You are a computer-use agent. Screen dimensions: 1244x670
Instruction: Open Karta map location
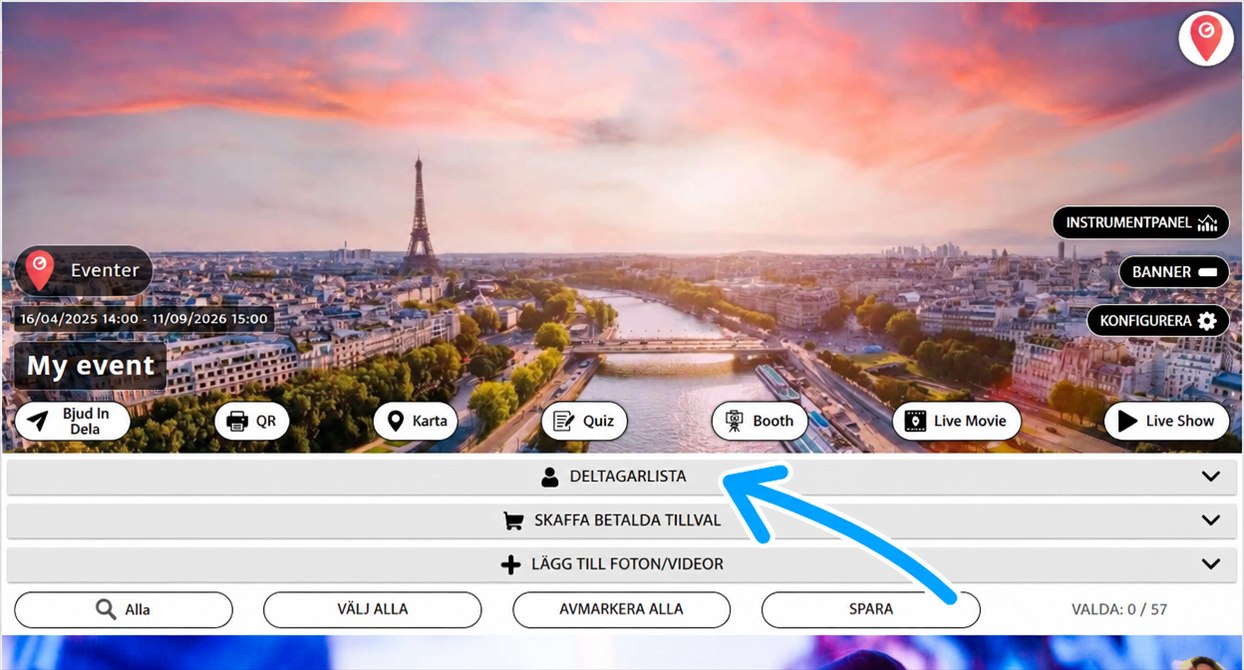point(416,421)
